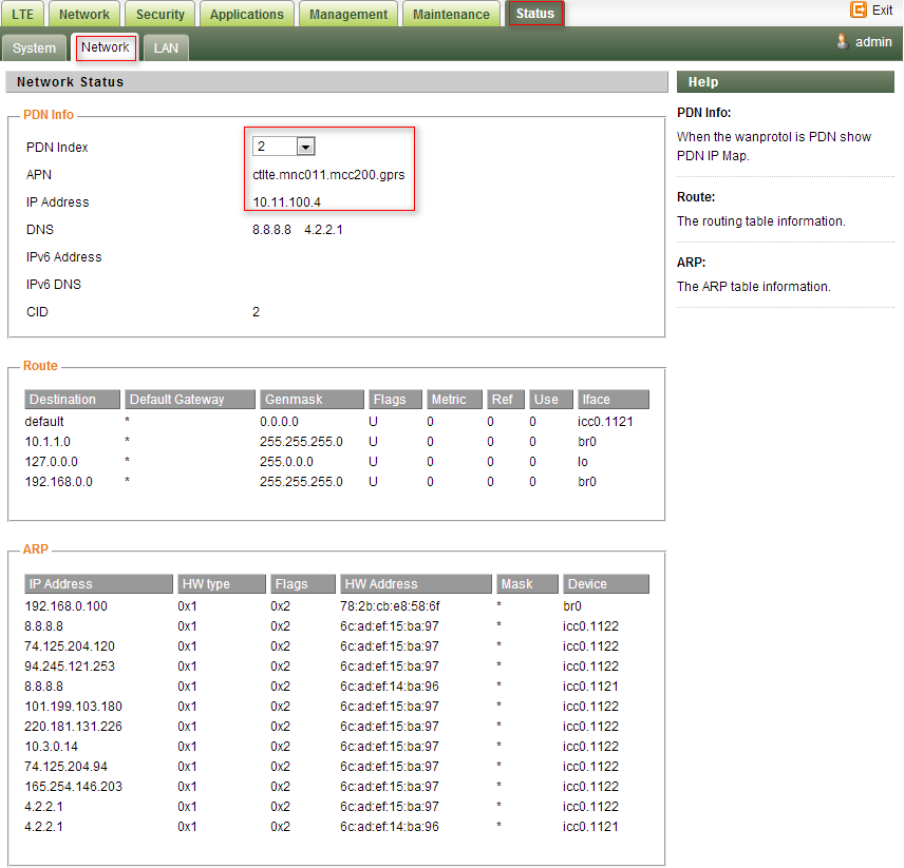Click ARP entry 192.168.0.100
Screen dimensions: 904x868
point(66,606)
